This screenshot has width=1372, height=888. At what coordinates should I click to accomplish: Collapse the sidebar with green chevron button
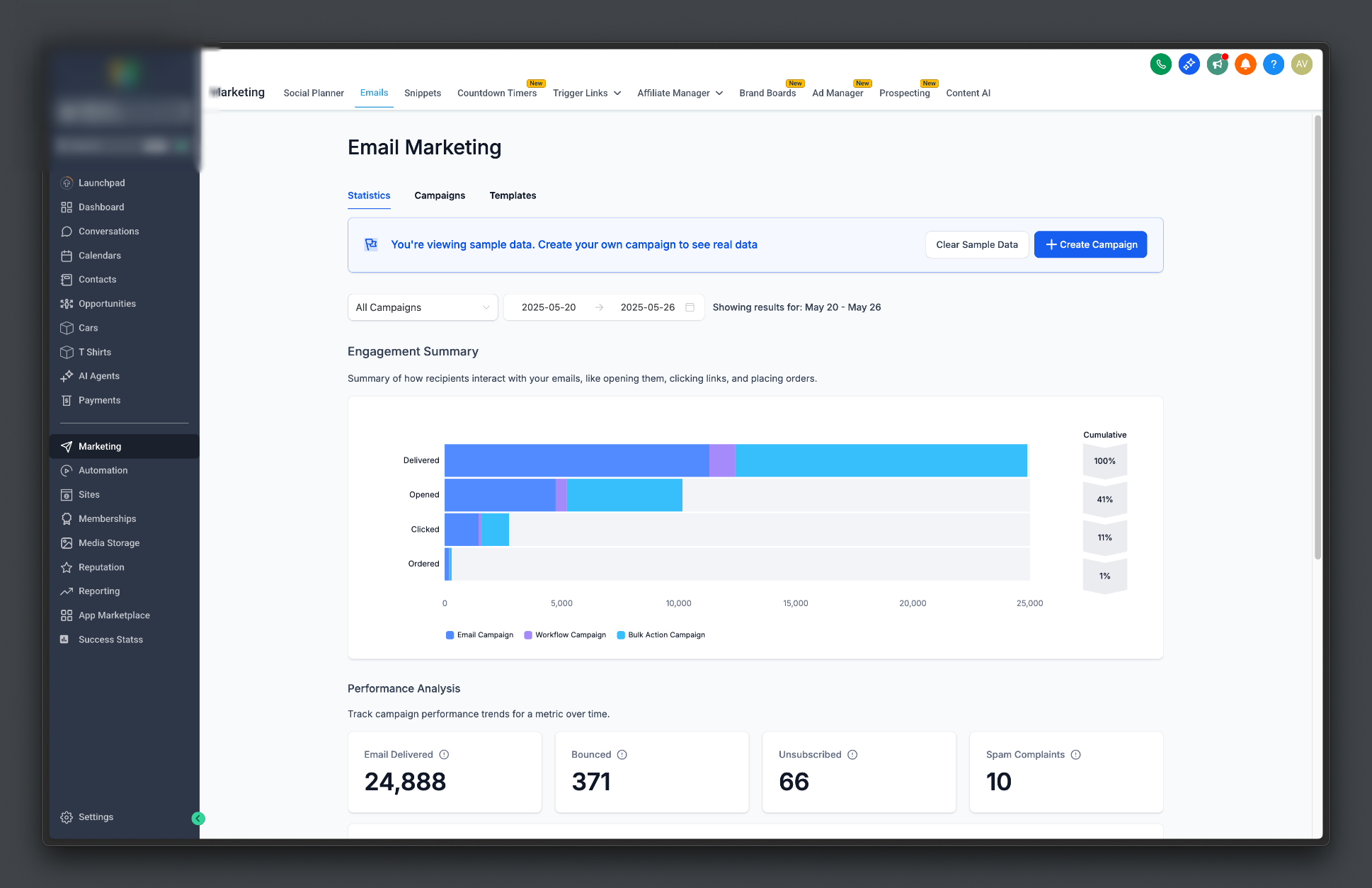198,819
